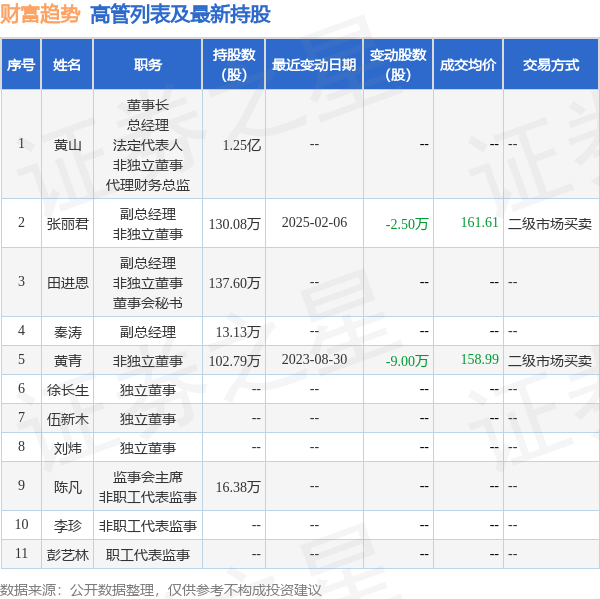
Task: Click the row number 10
Action: (21, 524)
